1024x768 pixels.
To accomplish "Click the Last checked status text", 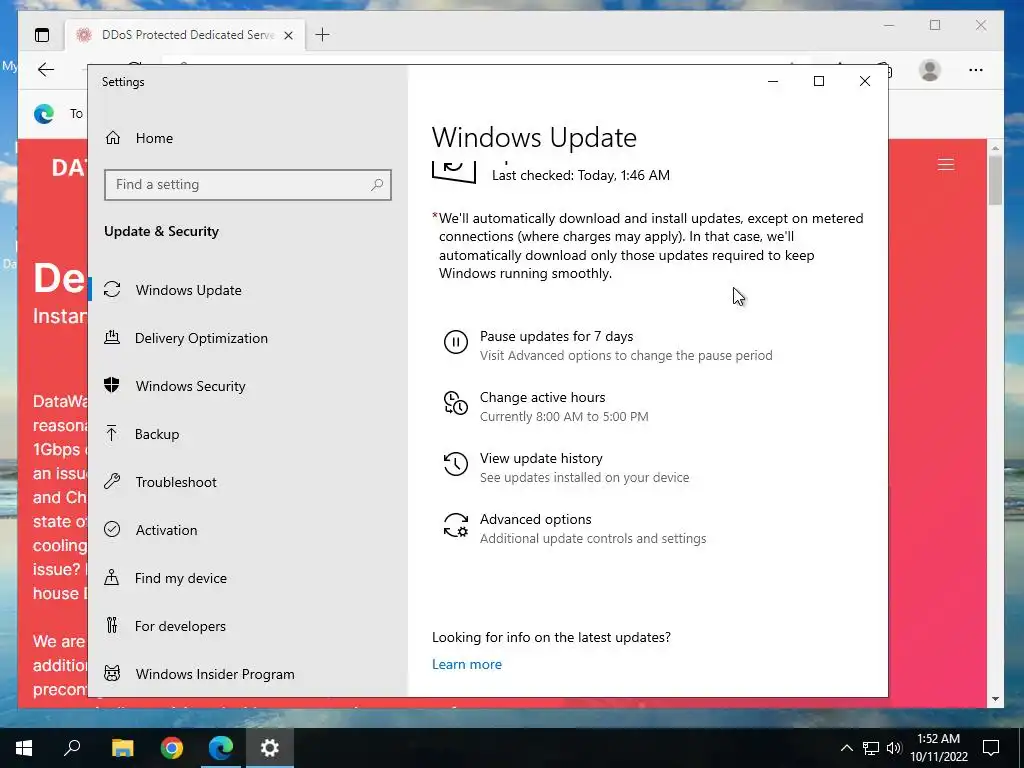I will 581,175.
